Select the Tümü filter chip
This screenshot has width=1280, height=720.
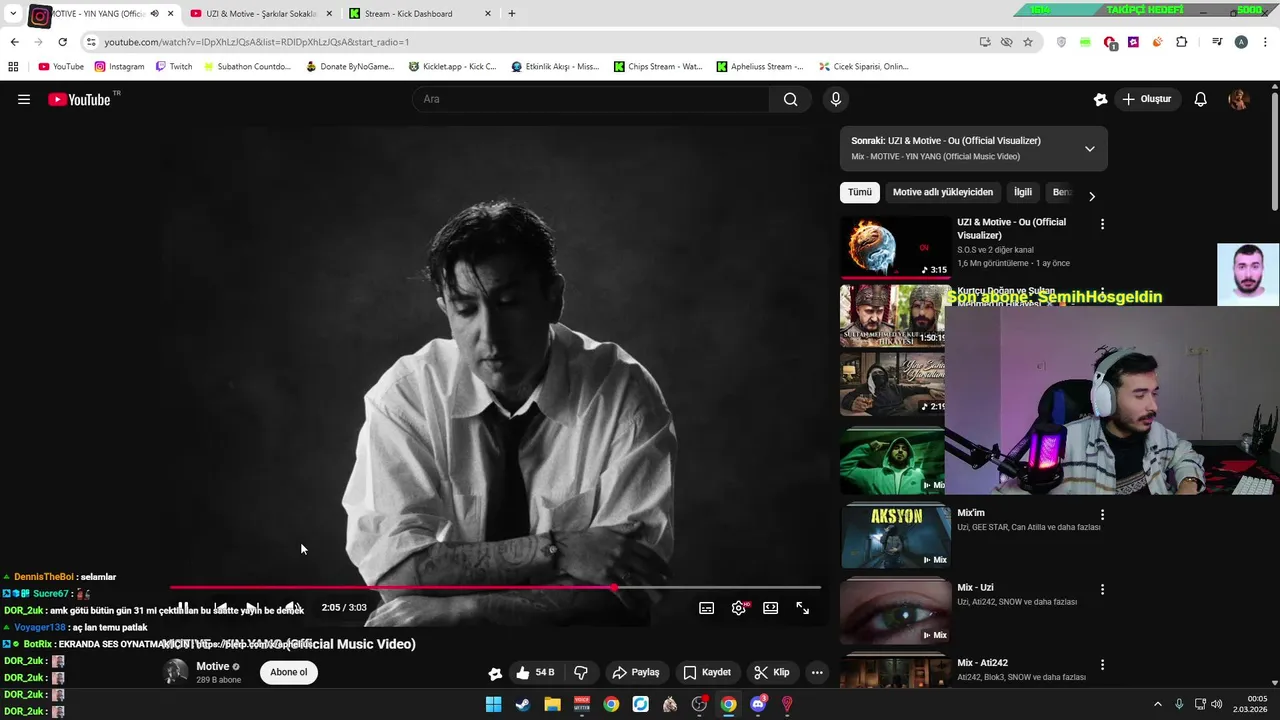860,192
